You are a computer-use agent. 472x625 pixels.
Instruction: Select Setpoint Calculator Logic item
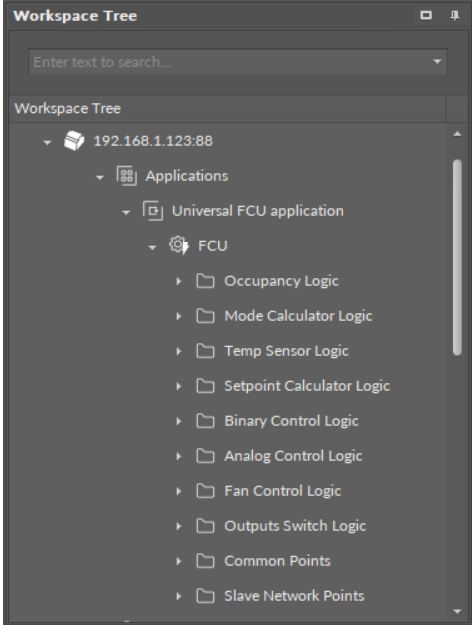point(307,386)
